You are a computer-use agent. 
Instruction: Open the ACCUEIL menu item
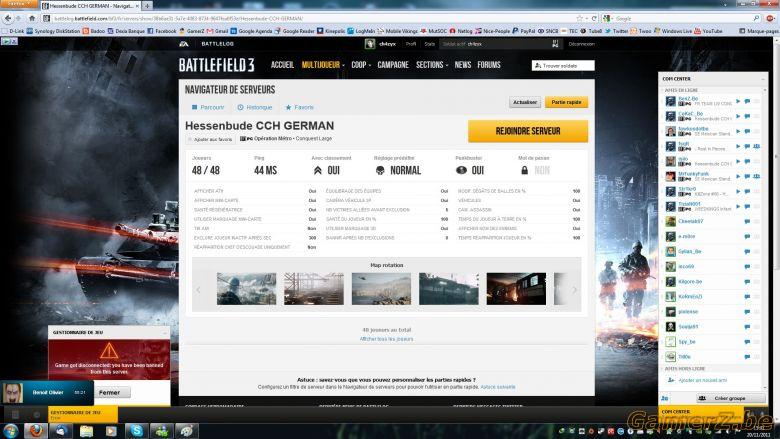point(282,65)
